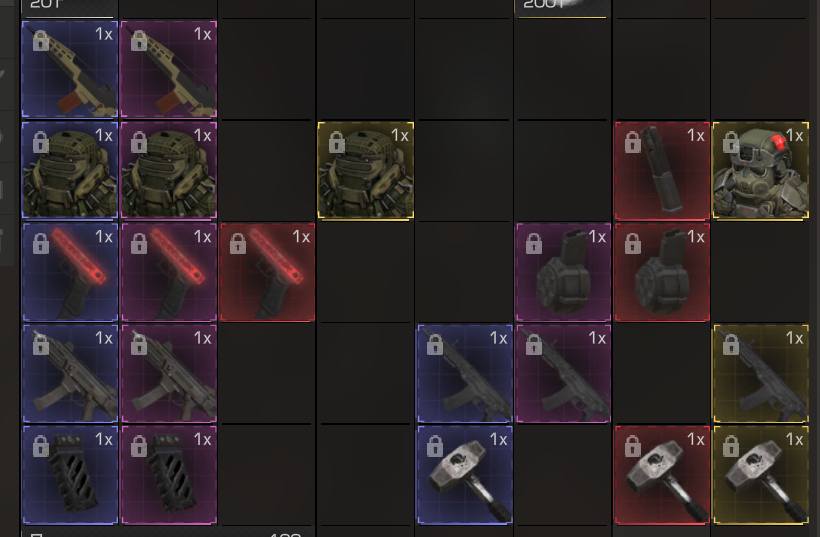This screenshot has width=820, height=537.
Task: Select the red drum magazine item
Action: tap(662, 272)
